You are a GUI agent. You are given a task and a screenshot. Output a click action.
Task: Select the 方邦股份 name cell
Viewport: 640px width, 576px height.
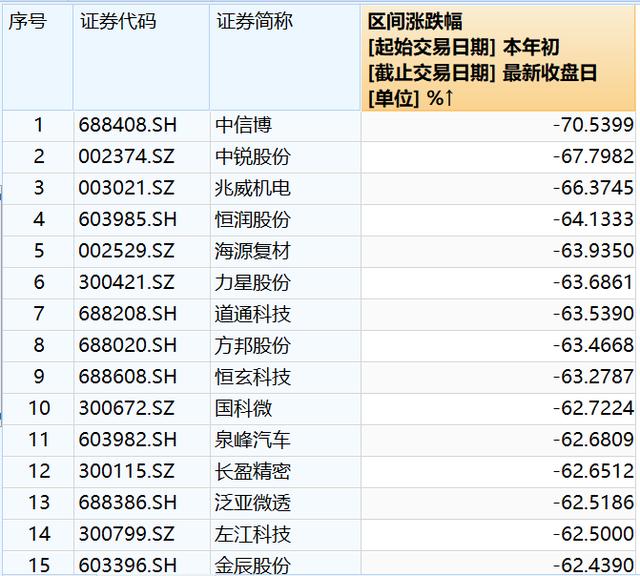pyautogui.click(x=286, y=345)
